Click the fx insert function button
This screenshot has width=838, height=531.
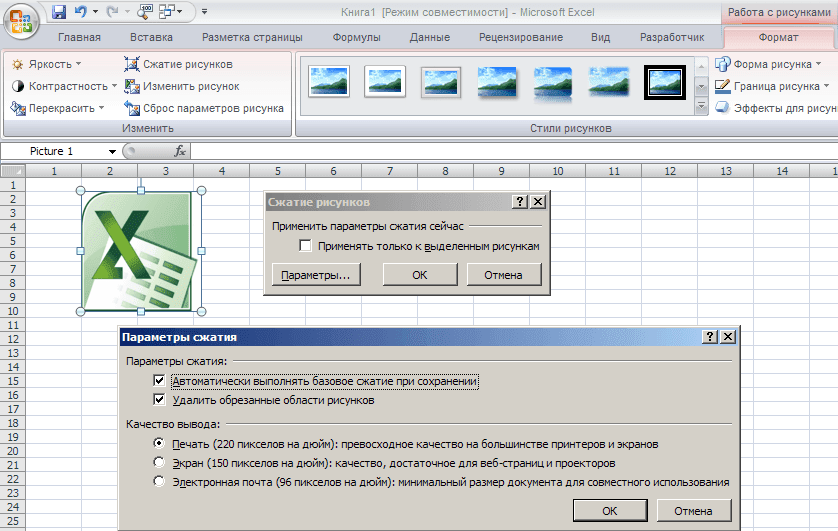coord(180,151)
